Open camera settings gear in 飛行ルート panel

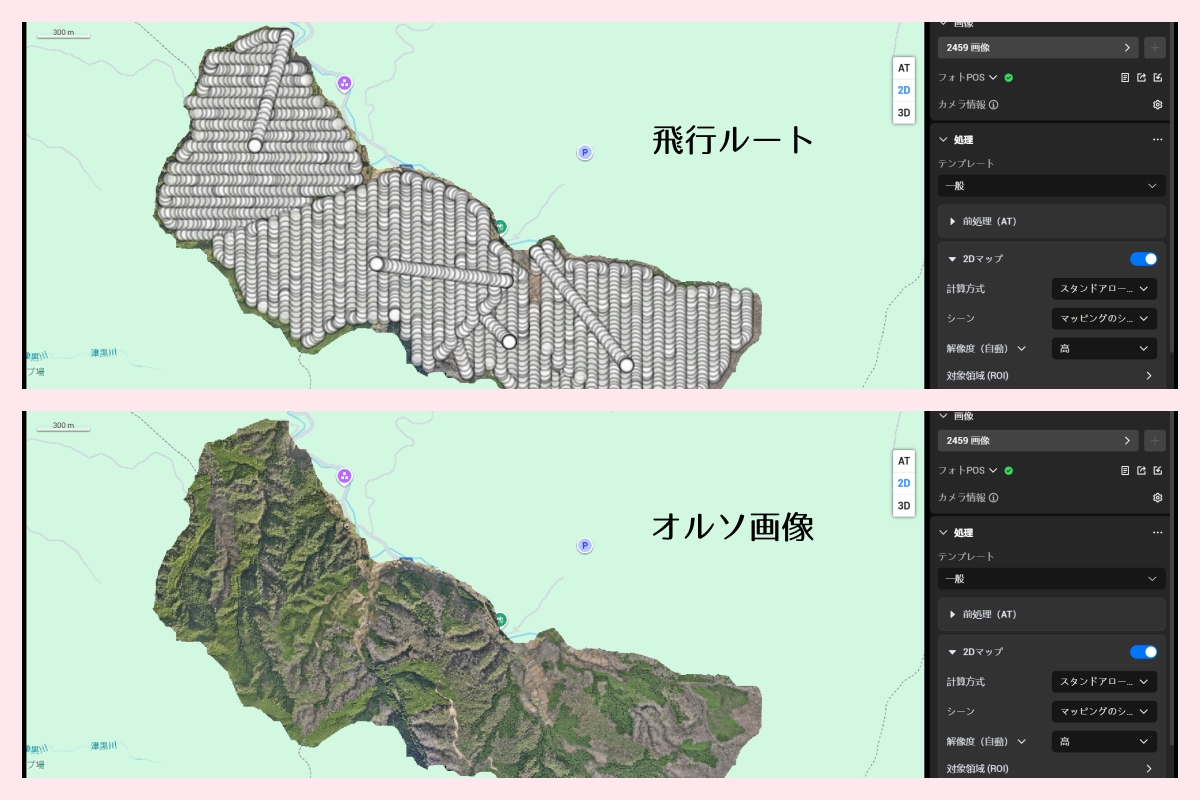1157,104
